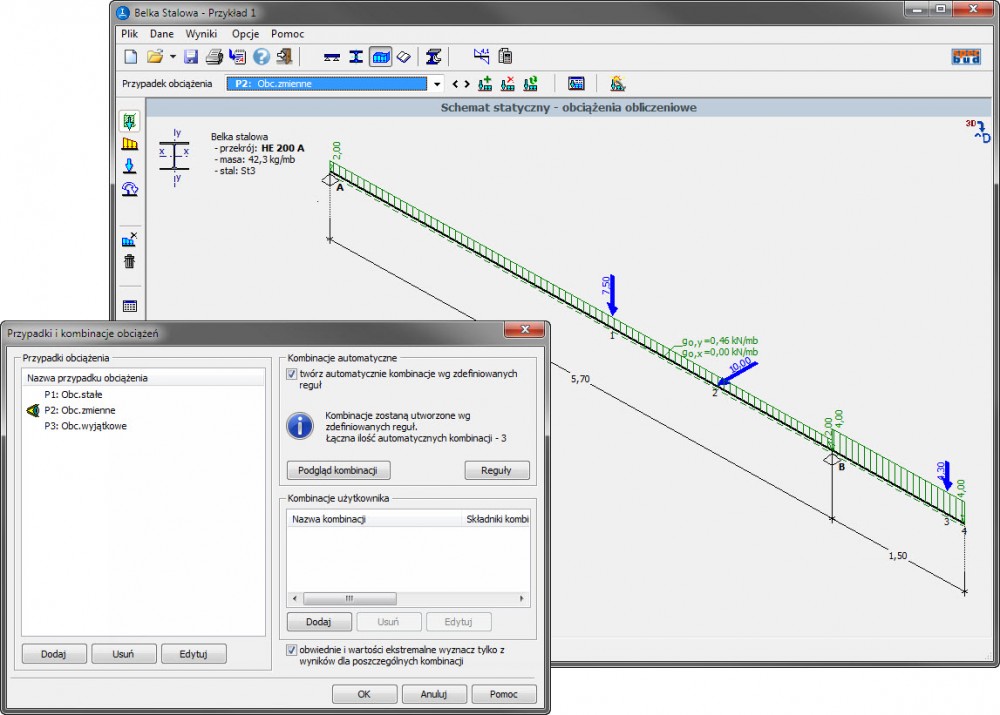Open the 'Przypadek obciążenia' dropdown
The height and width of the screenshot is (715, 1000).
(437, 84)
